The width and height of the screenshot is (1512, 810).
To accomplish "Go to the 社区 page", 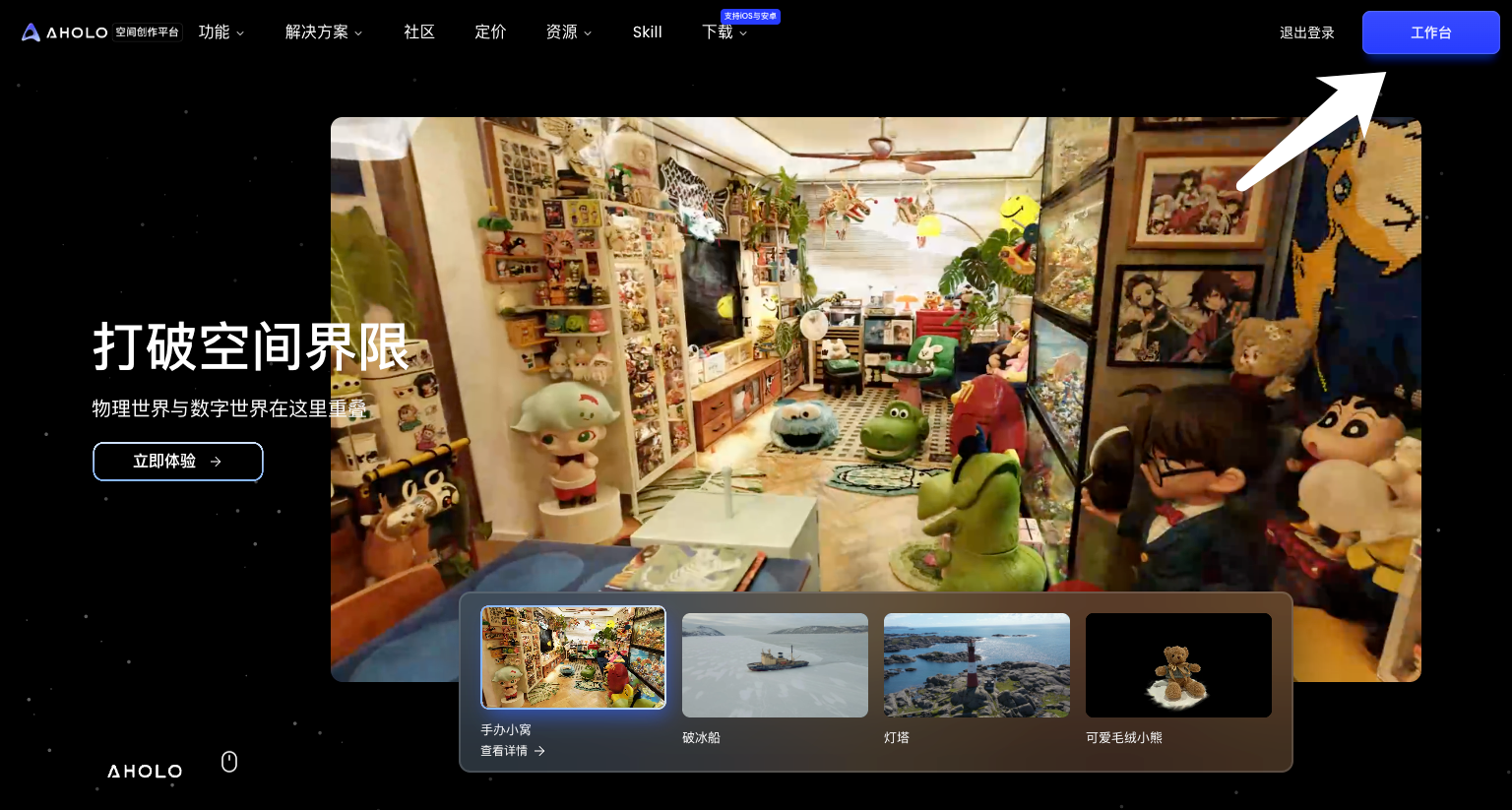I will point(419,32).
